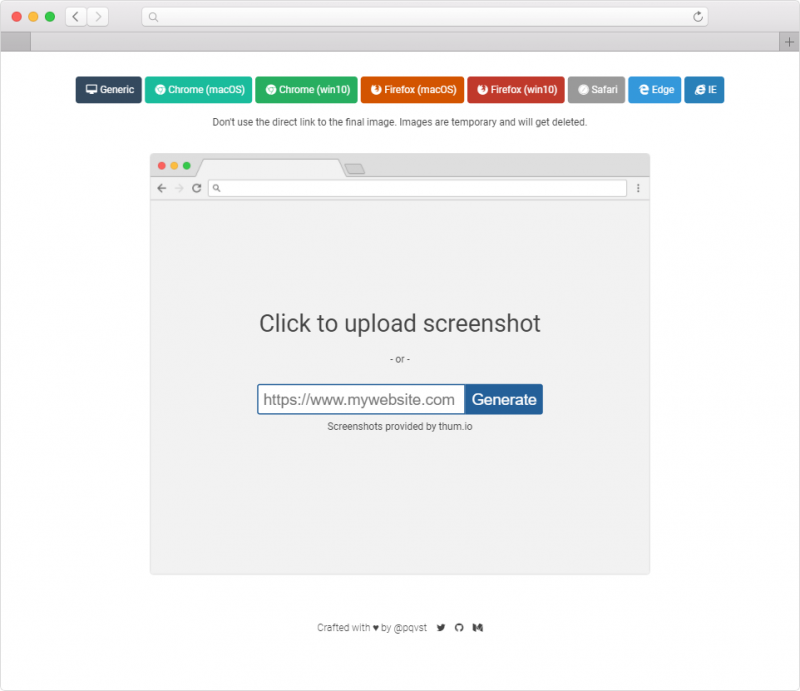800x691 pixels.
Task: Click the outer browser address bar
Action: (x=424, y=17)
